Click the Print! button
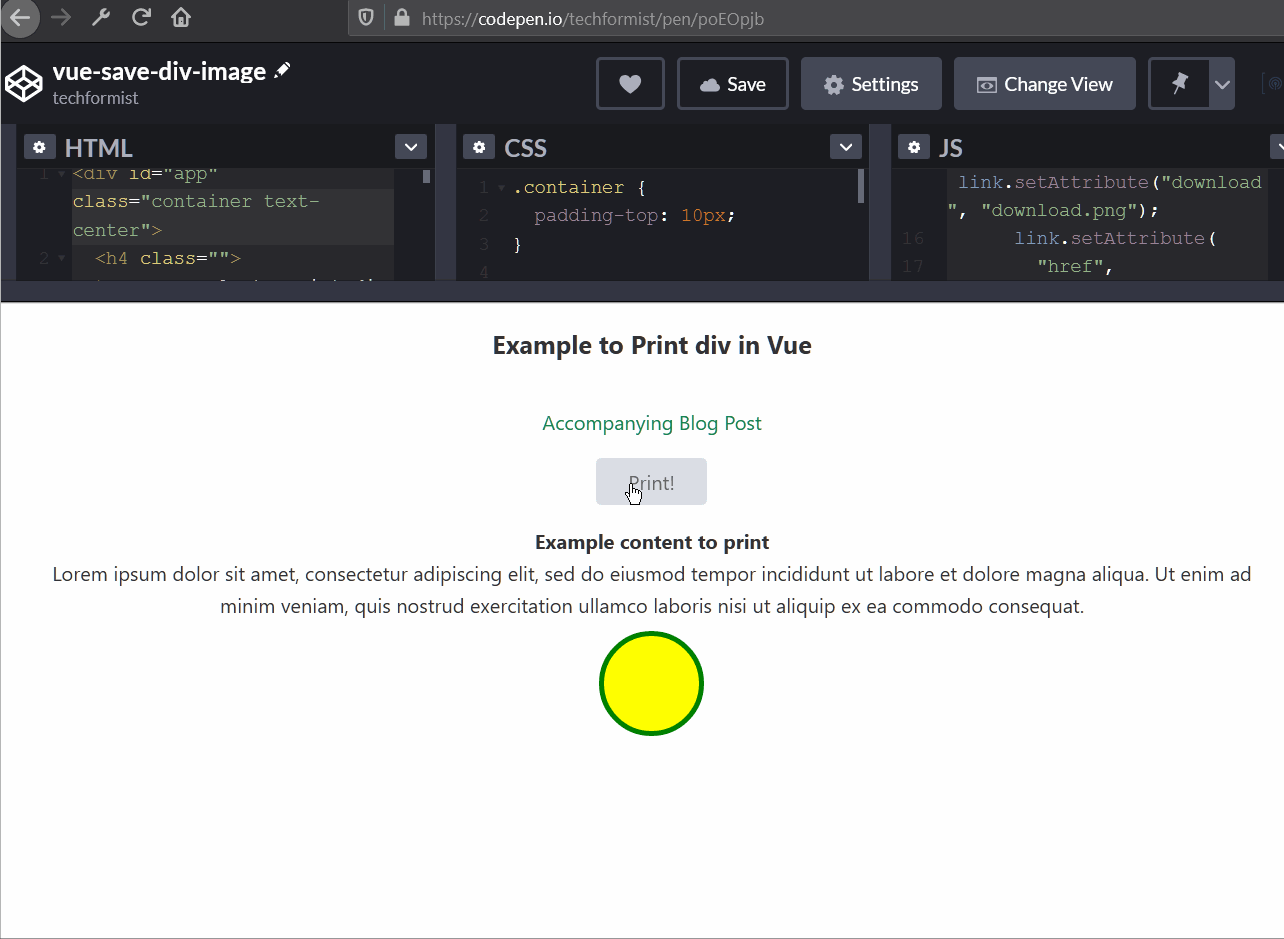 [651, 481]
